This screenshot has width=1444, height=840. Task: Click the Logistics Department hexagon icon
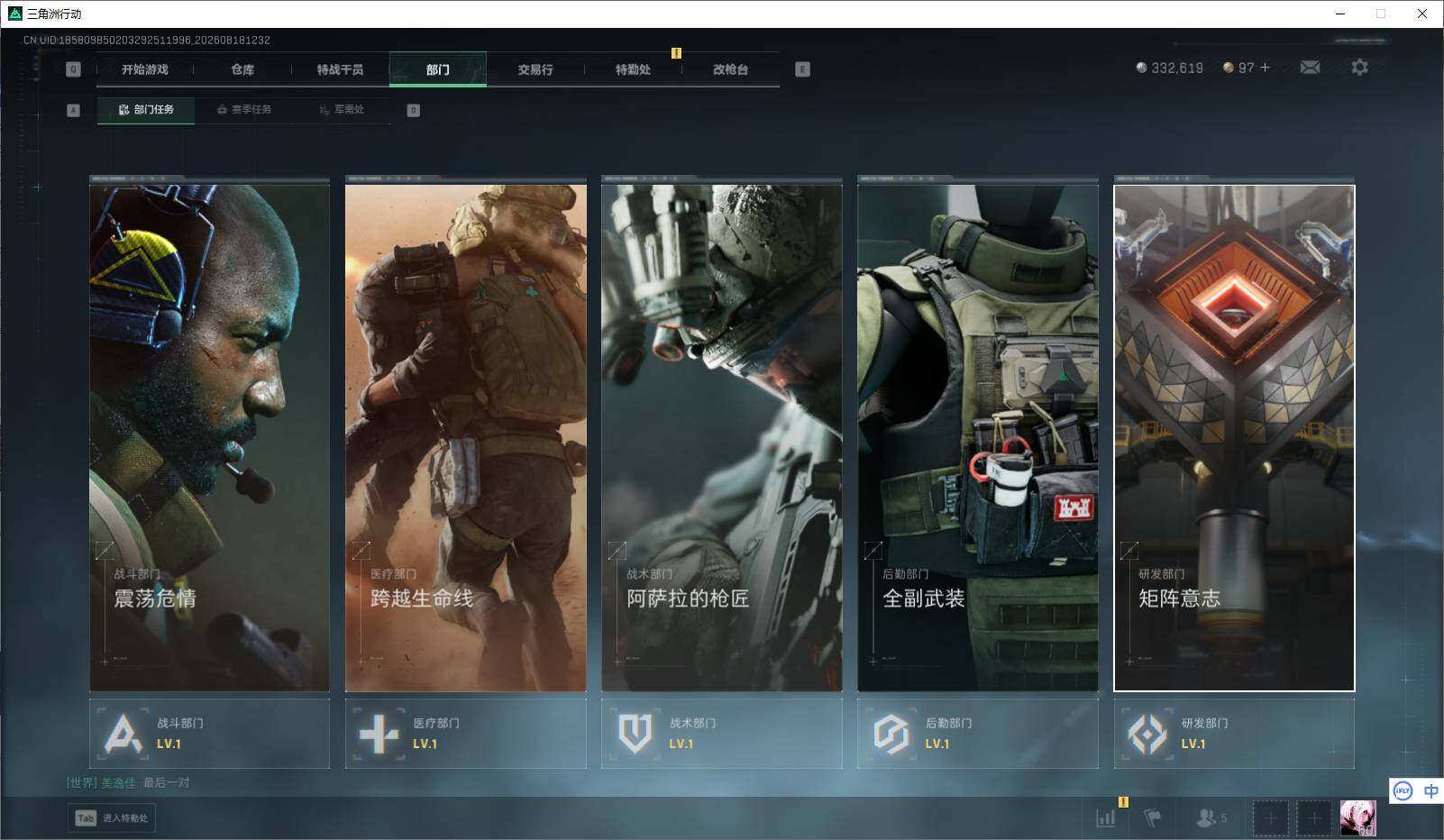coord(891,734)
